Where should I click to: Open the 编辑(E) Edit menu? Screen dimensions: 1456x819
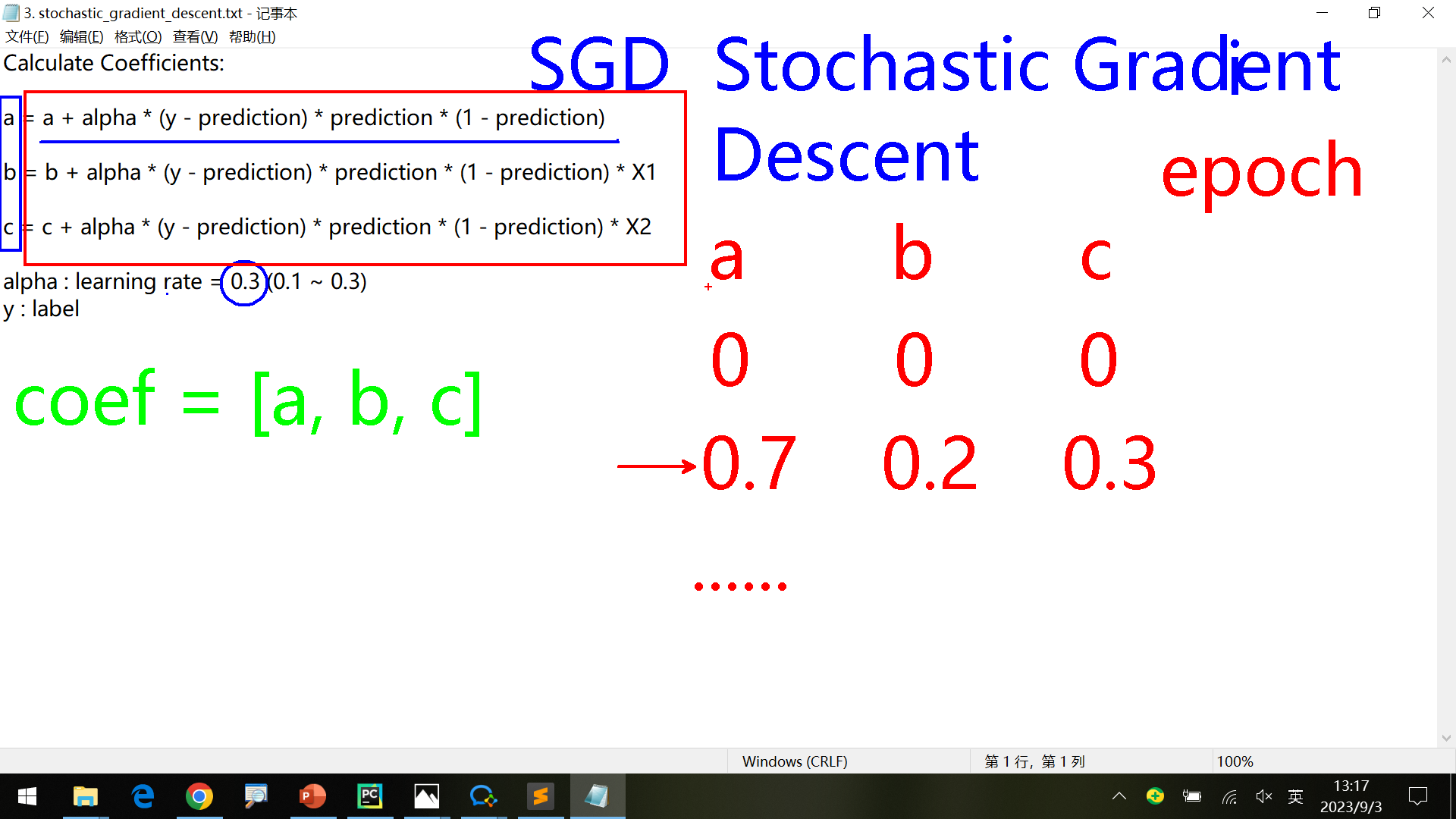(81, 36)
